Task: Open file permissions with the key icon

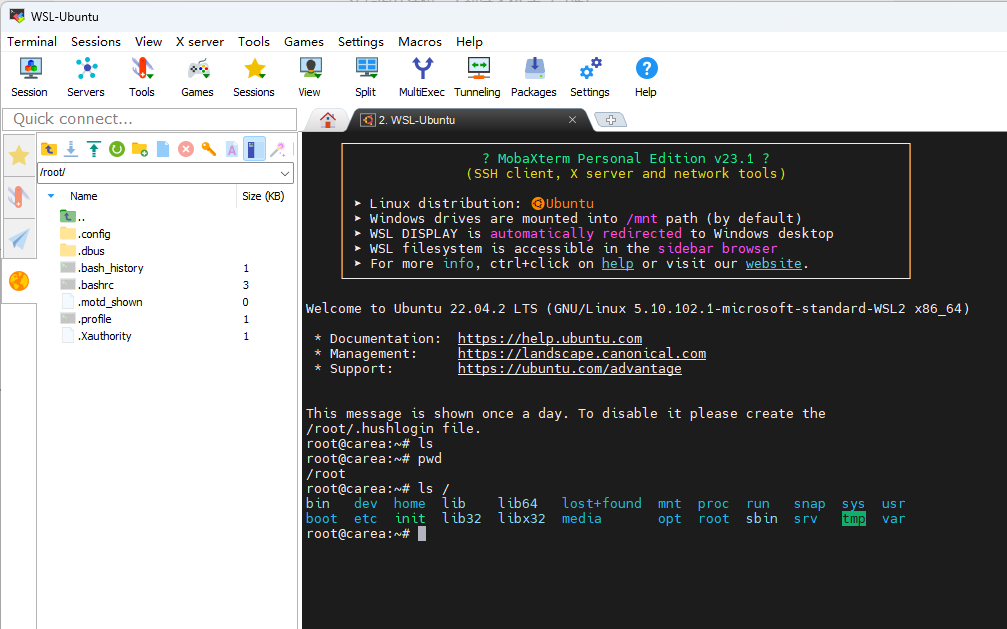Action: pyautogui.click(x=208, y=148)
